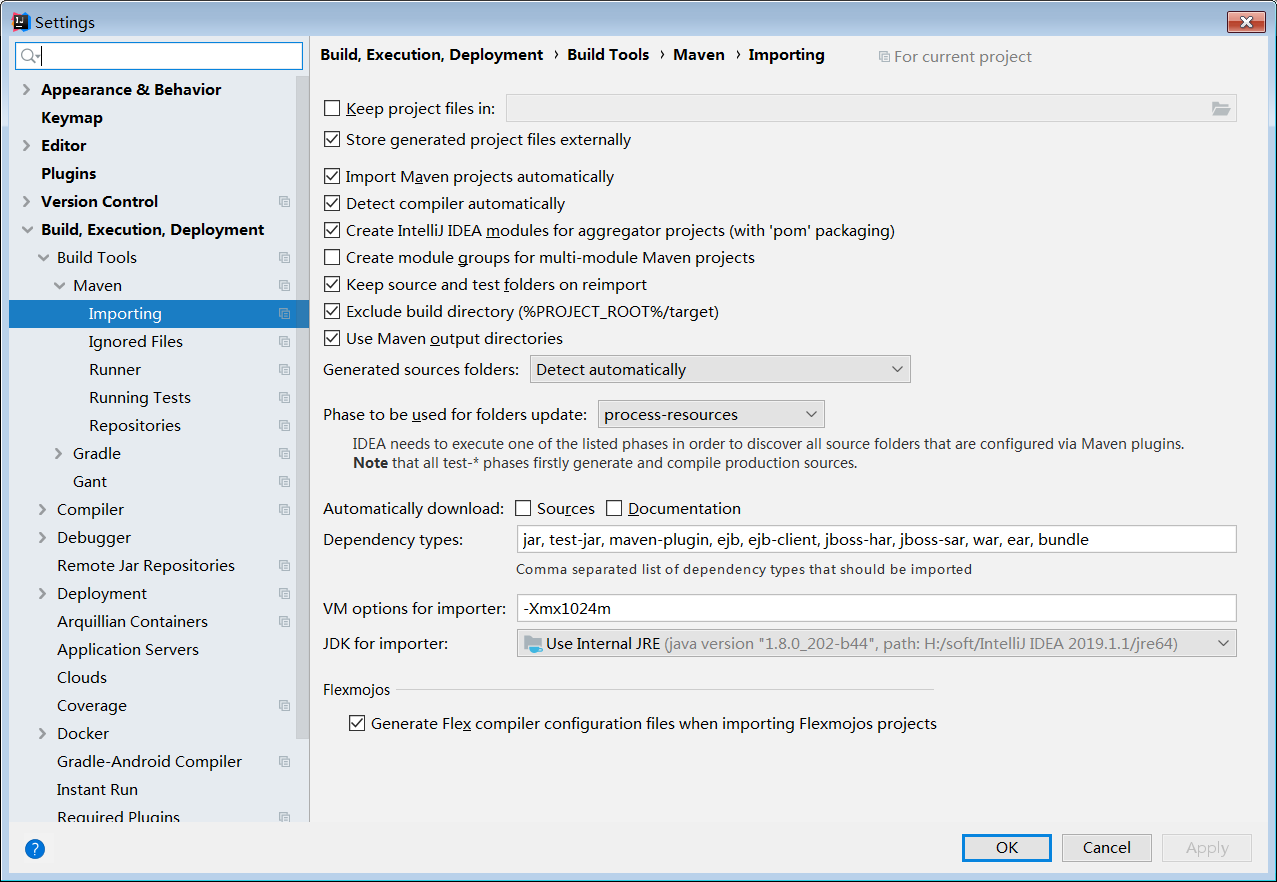Viewport: 1277px width, 882px height.
Task: Click the 'Dependency types' text field
Action: tap(877, 540)
